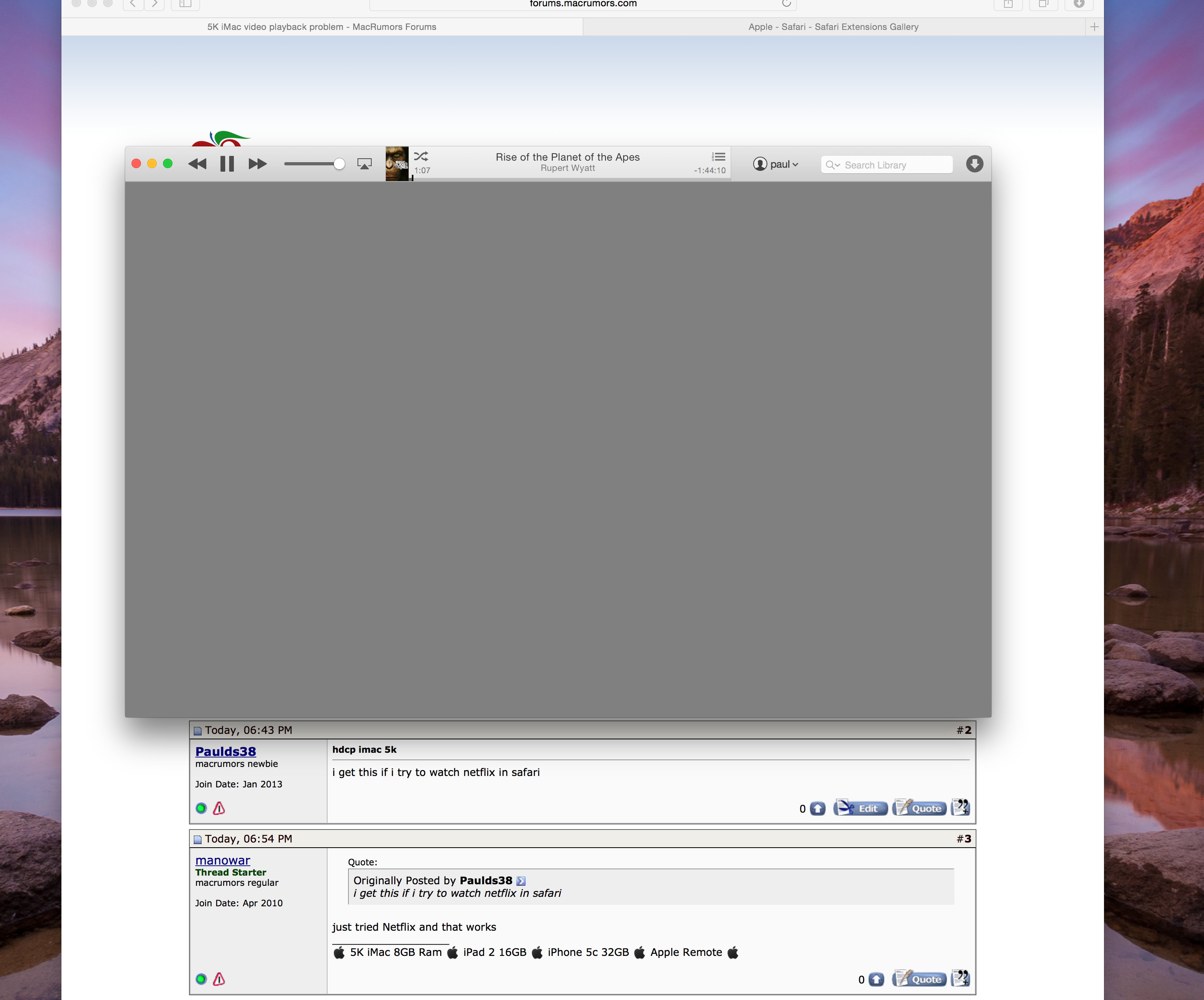Open a new Safari tab with plus
The height and width of the screenshot is (1000, 1204).
[x=1094, y=27]
